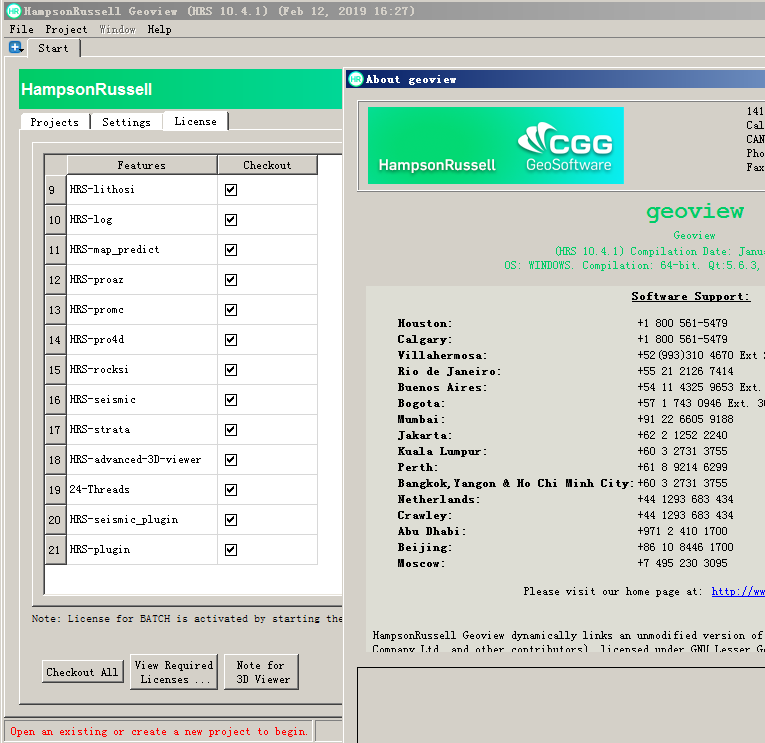Click the Software Support heading
The height and width of the screenshot is (743, 765).
click(690, 296)
